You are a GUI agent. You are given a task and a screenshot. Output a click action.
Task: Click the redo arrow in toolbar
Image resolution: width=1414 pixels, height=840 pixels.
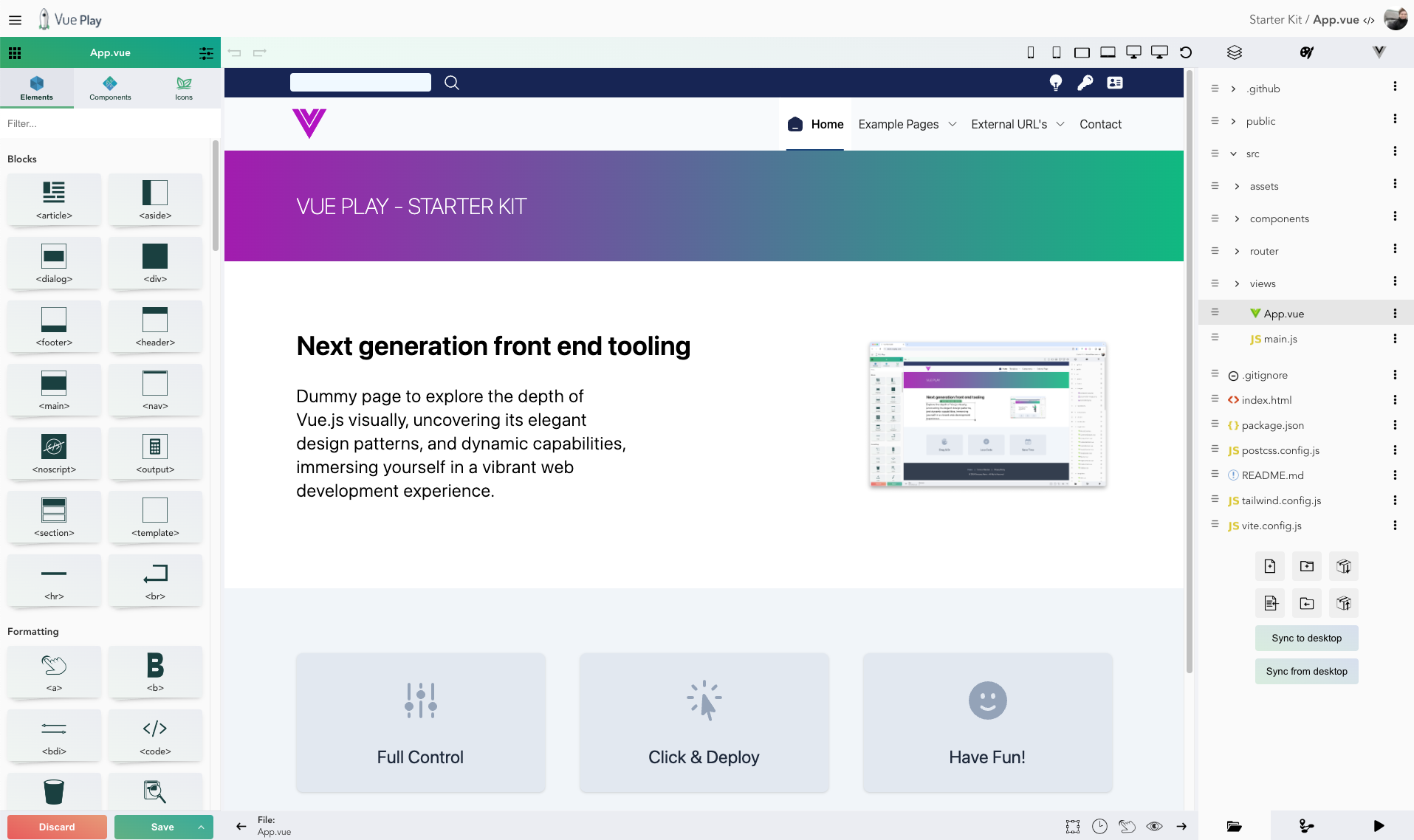(260, 52)
